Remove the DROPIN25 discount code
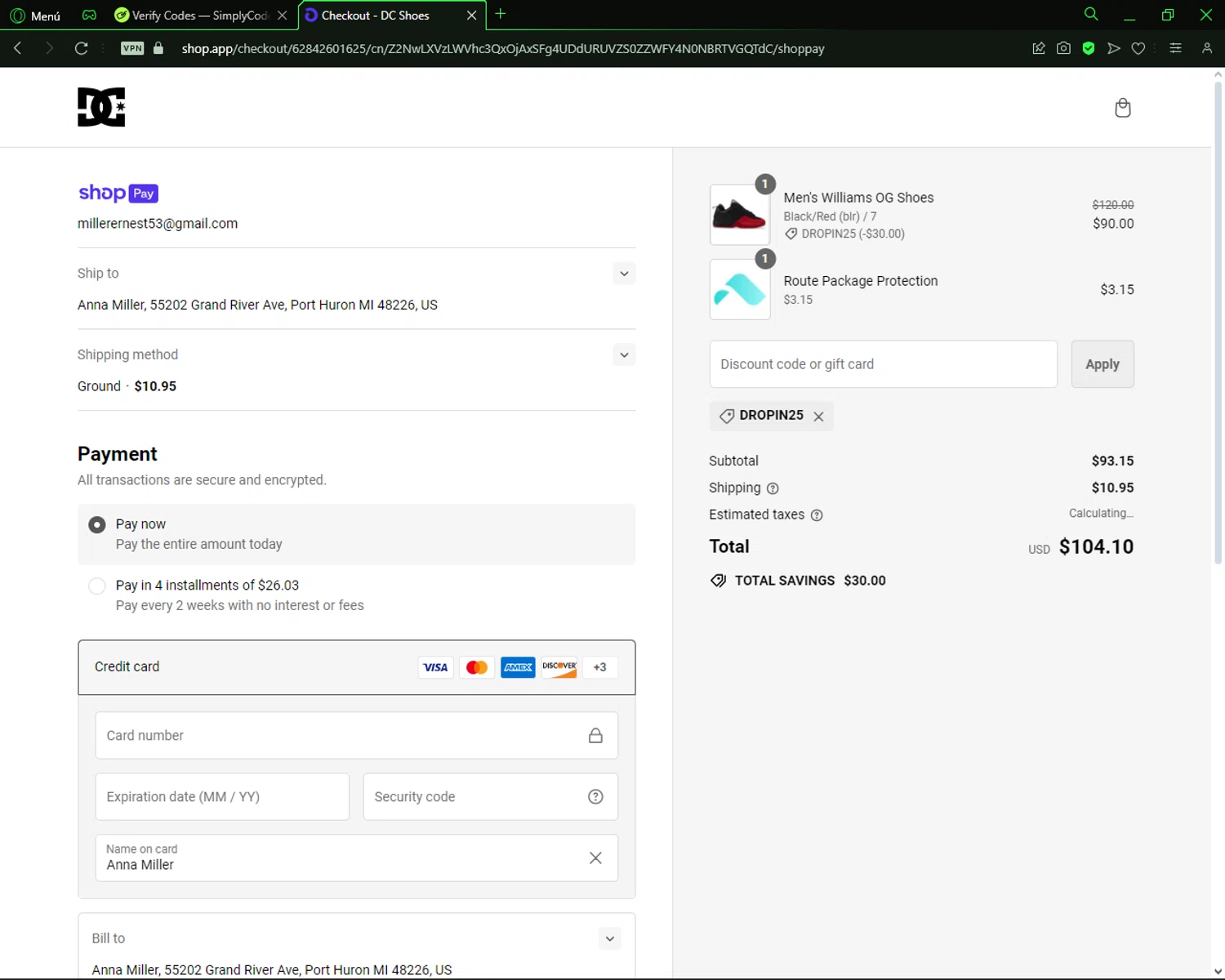The image size is (1225, 980). click(819, 416)
